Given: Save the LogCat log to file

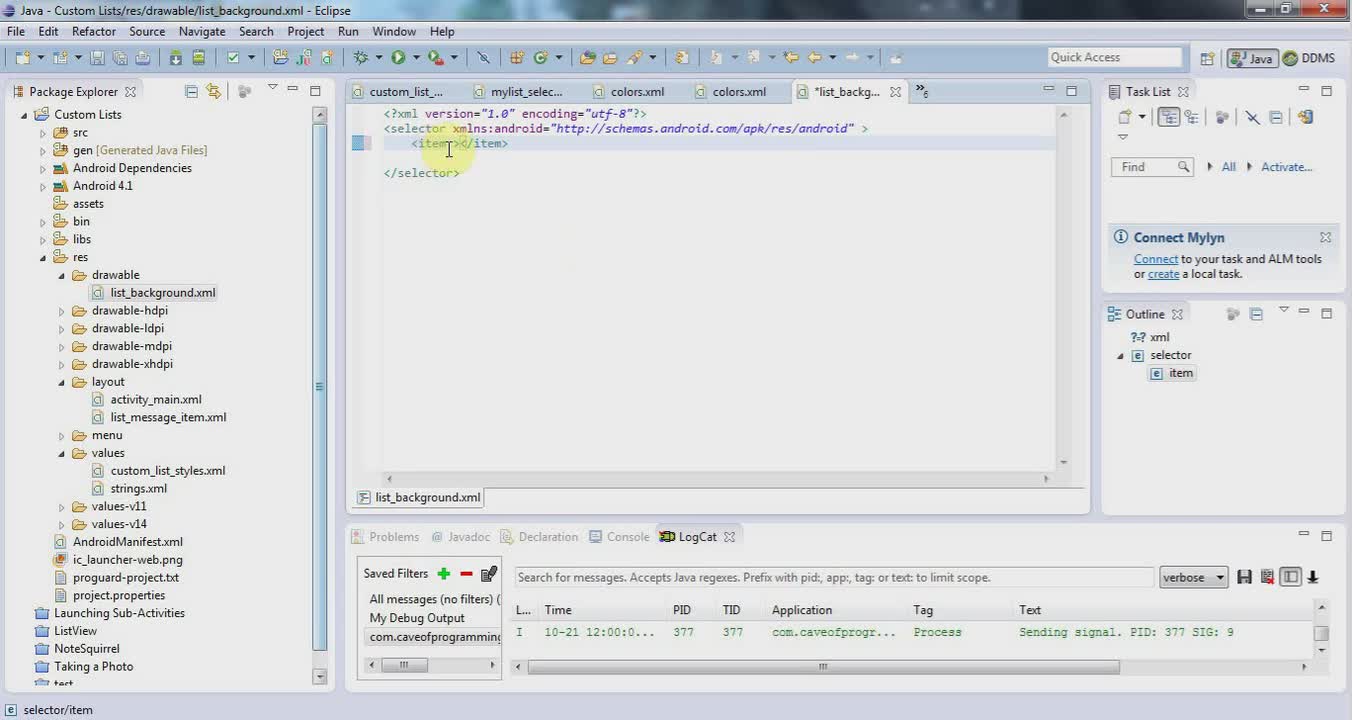Looking at the screenshot, I should (1245, 577).
